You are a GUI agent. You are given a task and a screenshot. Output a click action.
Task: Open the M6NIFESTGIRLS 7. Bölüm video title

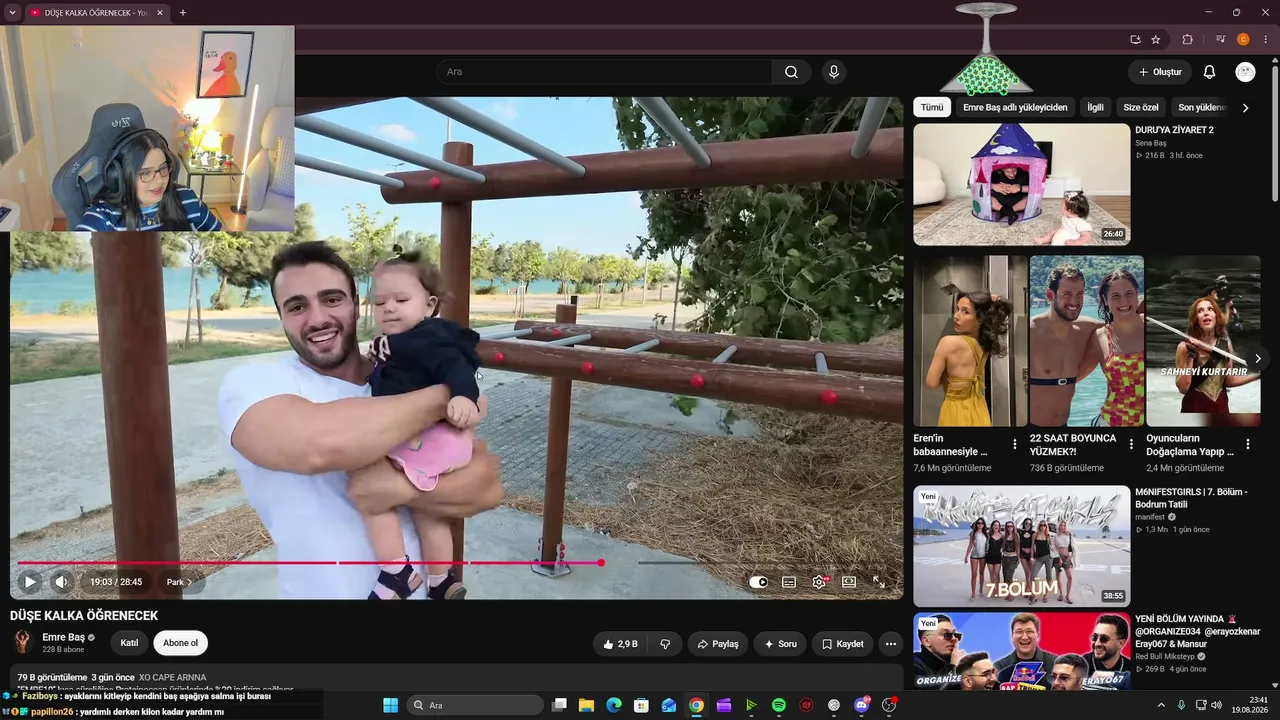1191,498
